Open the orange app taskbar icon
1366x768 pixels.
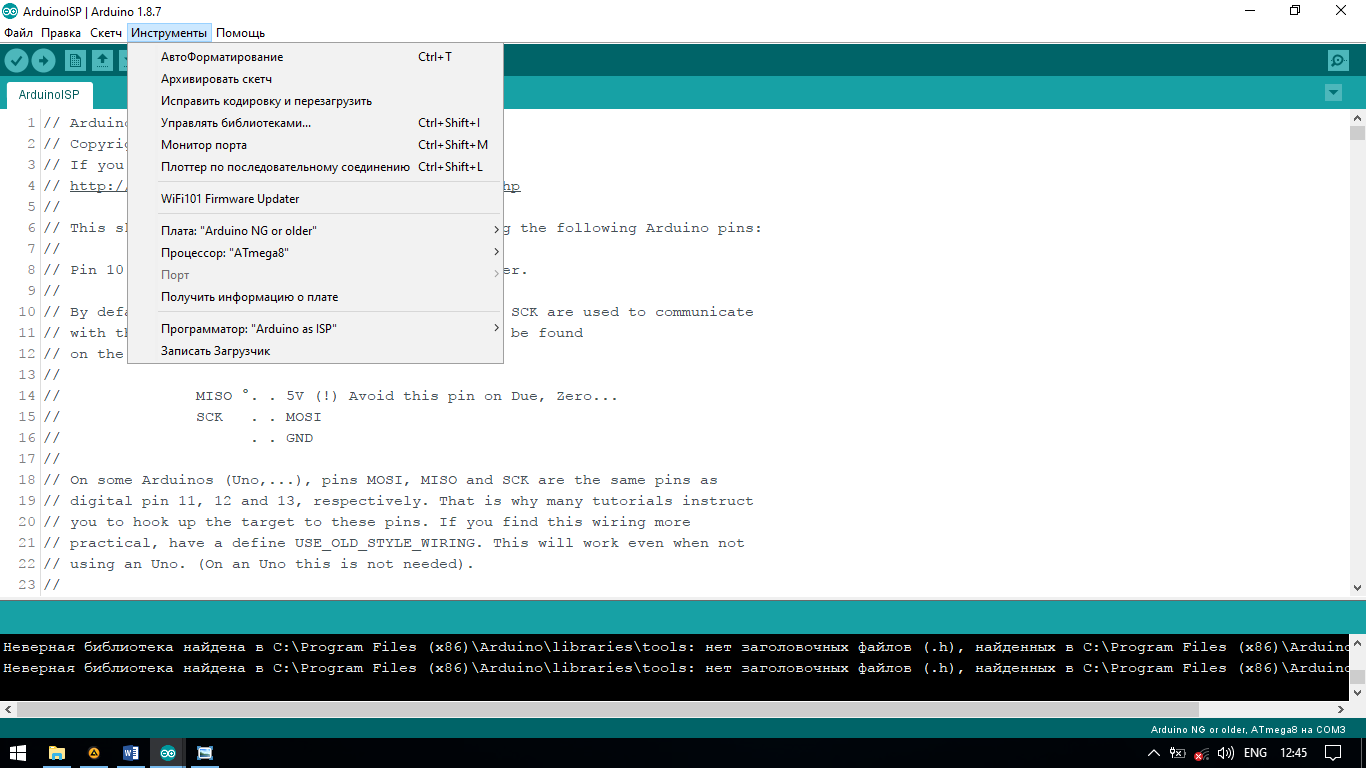(x=94, y=753)
